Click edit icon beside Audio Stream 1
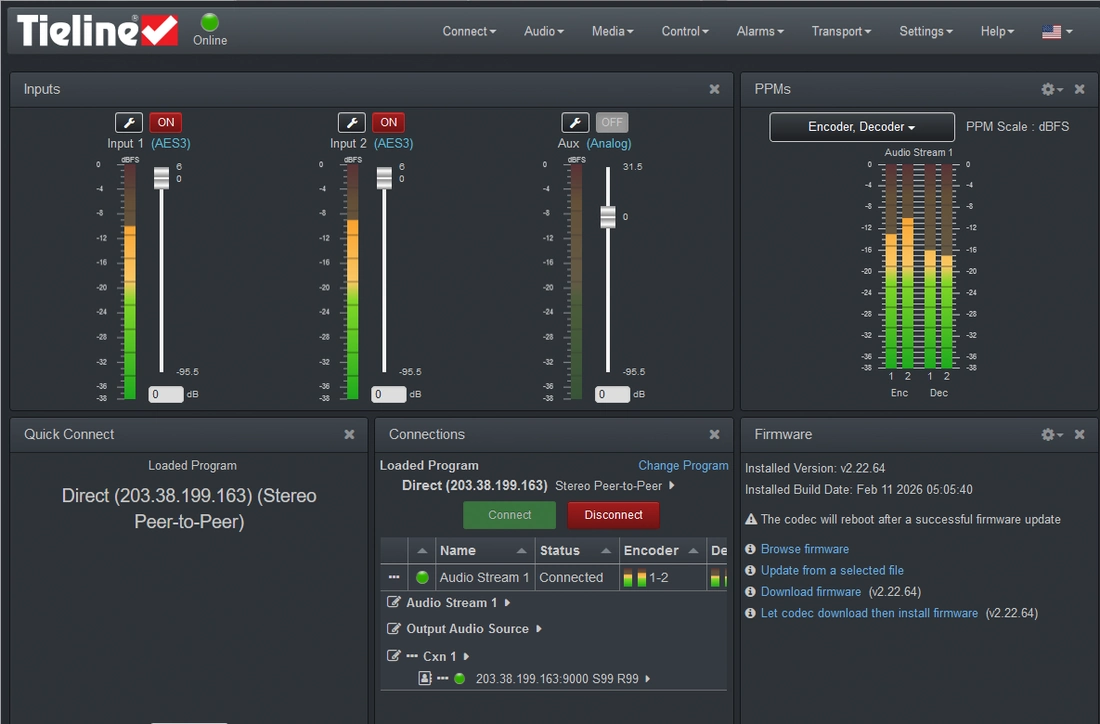The image size is (1100, 724). coord(394,603)
